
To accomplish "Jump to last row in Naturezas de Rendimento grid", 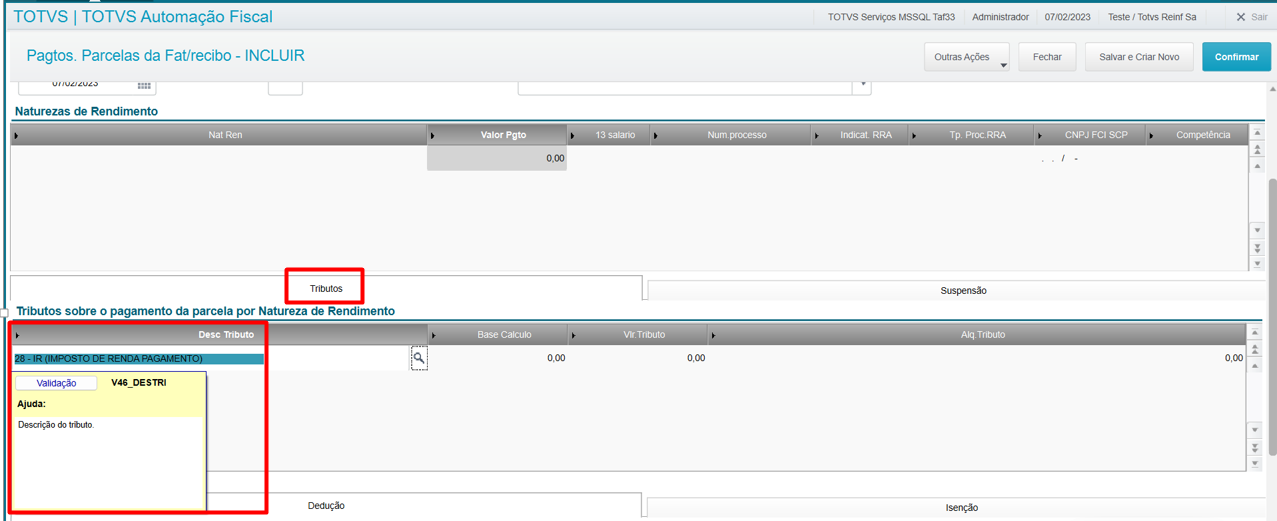I will pos(1256,263).
